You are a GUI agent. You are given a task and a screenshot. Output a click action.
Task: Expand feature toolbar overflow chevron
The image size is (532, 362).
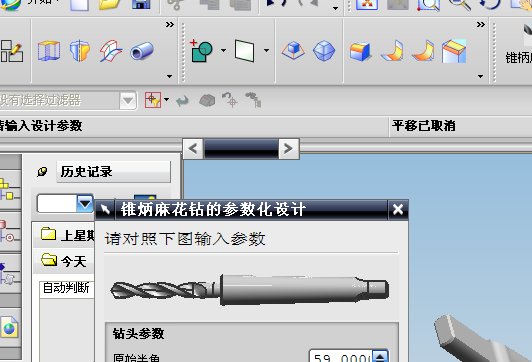(x=170, y=25)
